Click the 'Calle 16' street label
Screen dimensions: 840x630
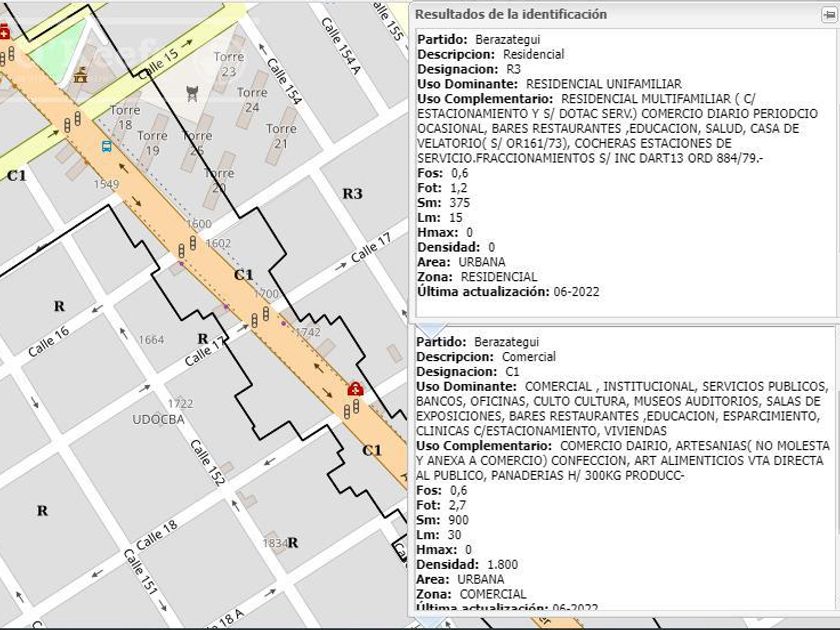point(49,342)
